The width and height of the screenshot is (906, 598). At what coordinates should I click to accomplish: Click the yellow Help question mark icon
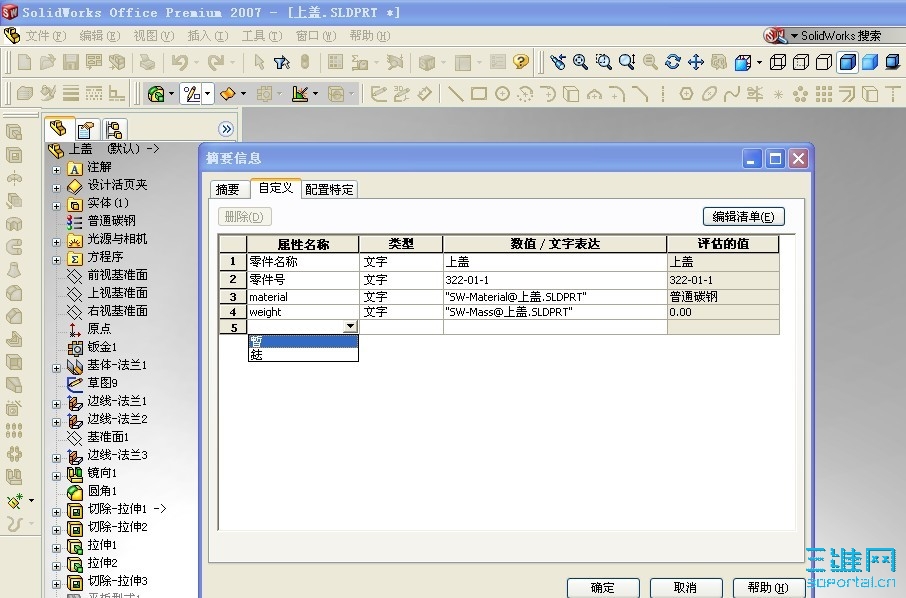click(521, 62)
